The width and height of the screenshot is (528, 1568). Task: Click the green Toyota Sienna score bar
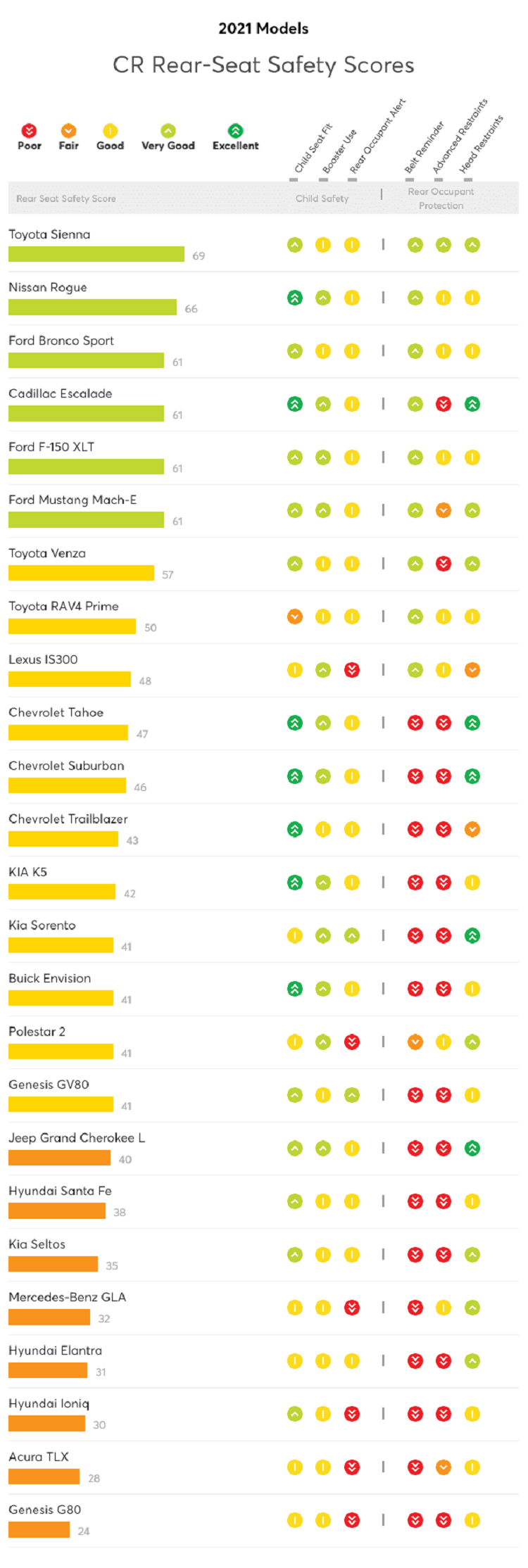96,254
